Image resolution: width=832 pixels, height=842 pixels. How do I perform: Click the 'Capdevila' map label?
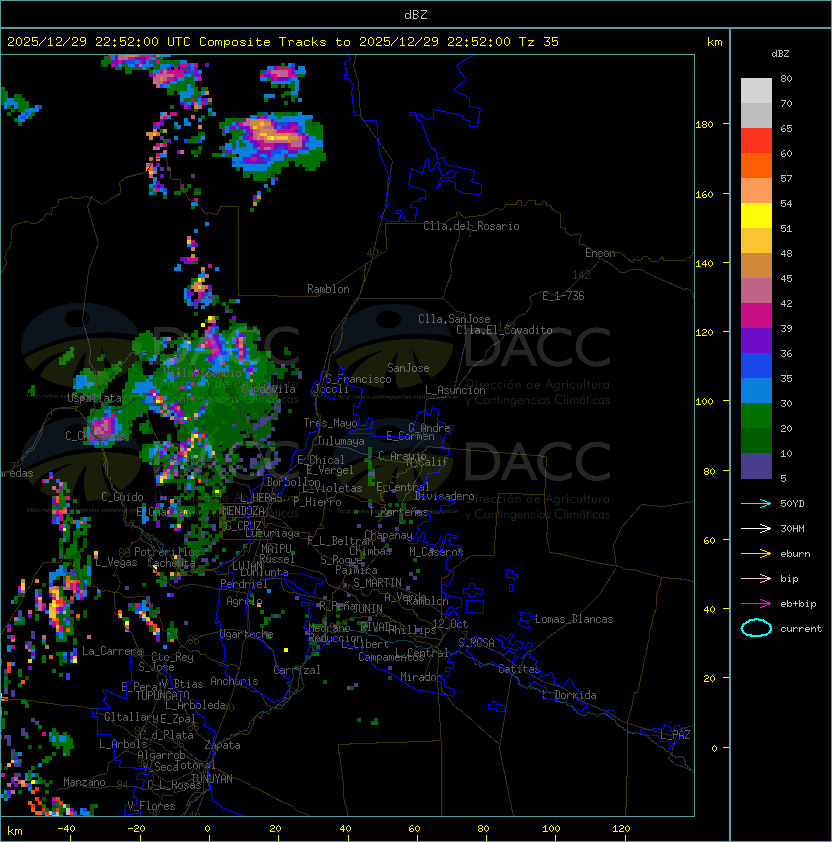pyautogui.click(x=268, y=389)
